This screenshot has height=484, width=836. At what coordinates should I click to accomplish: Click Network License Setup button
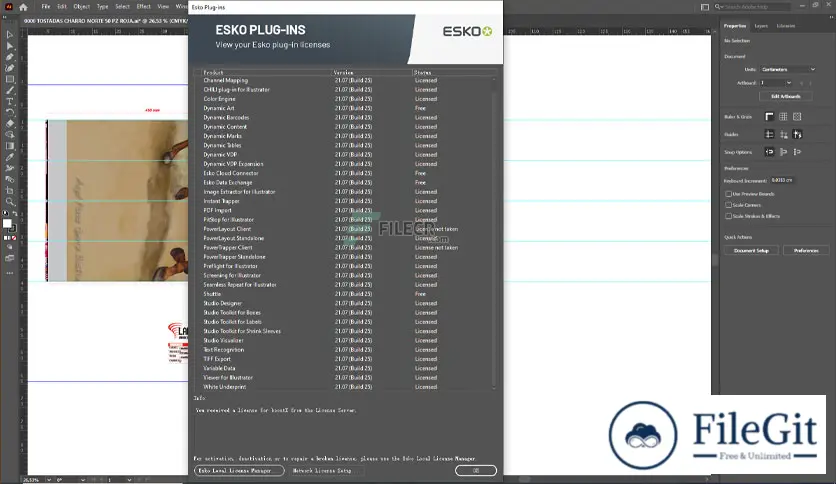[322, 471]
